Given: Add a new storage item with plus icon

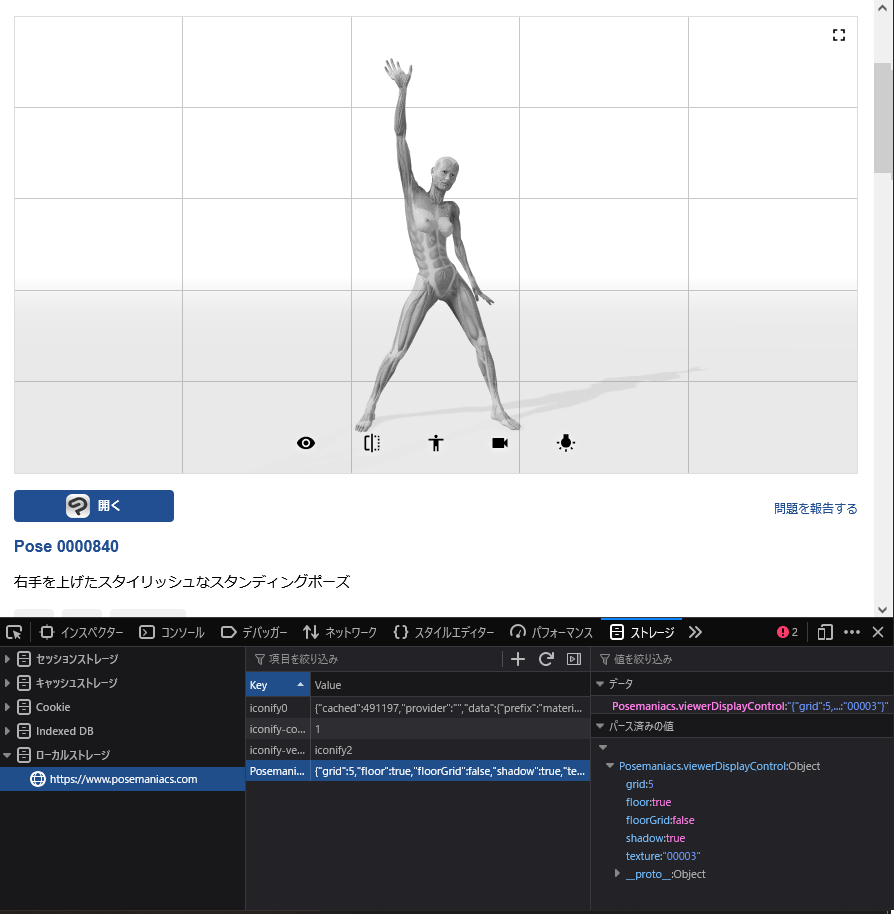Looking at the screenshot, I should pyautogui.click(x=518, y=659).
